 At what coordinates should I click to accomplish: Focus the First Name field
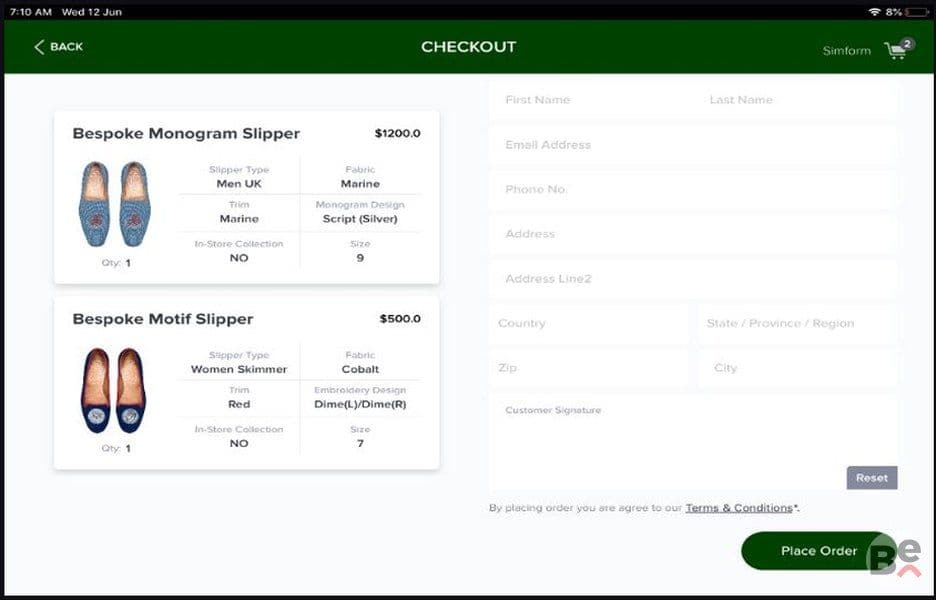tap(591, 100)
